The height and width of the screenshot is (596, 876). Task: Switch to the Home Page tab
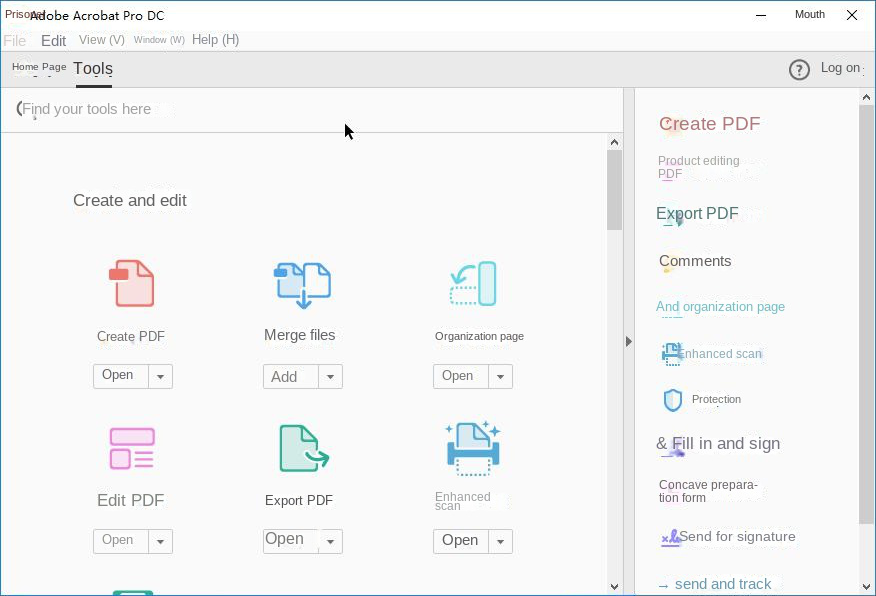coord(39,68)
